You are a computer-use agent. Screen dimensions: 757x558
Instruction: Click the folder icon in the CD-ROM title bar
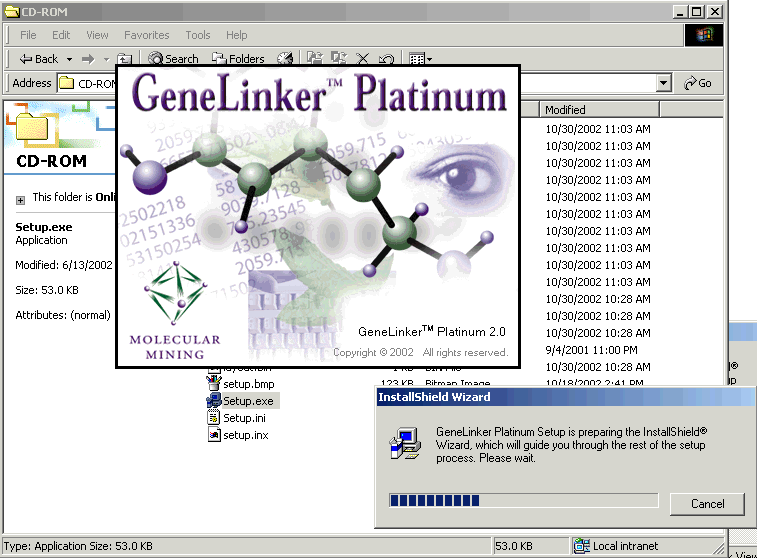pos(12,12)
